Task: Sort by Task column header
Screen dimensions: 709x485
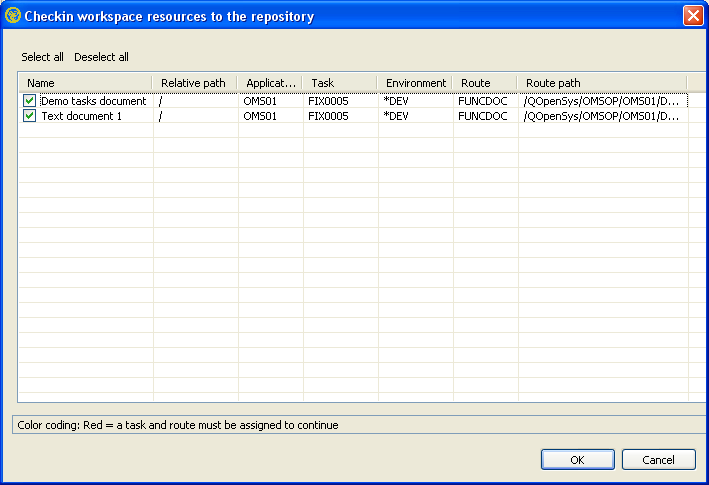Action: tap(340, 83)
